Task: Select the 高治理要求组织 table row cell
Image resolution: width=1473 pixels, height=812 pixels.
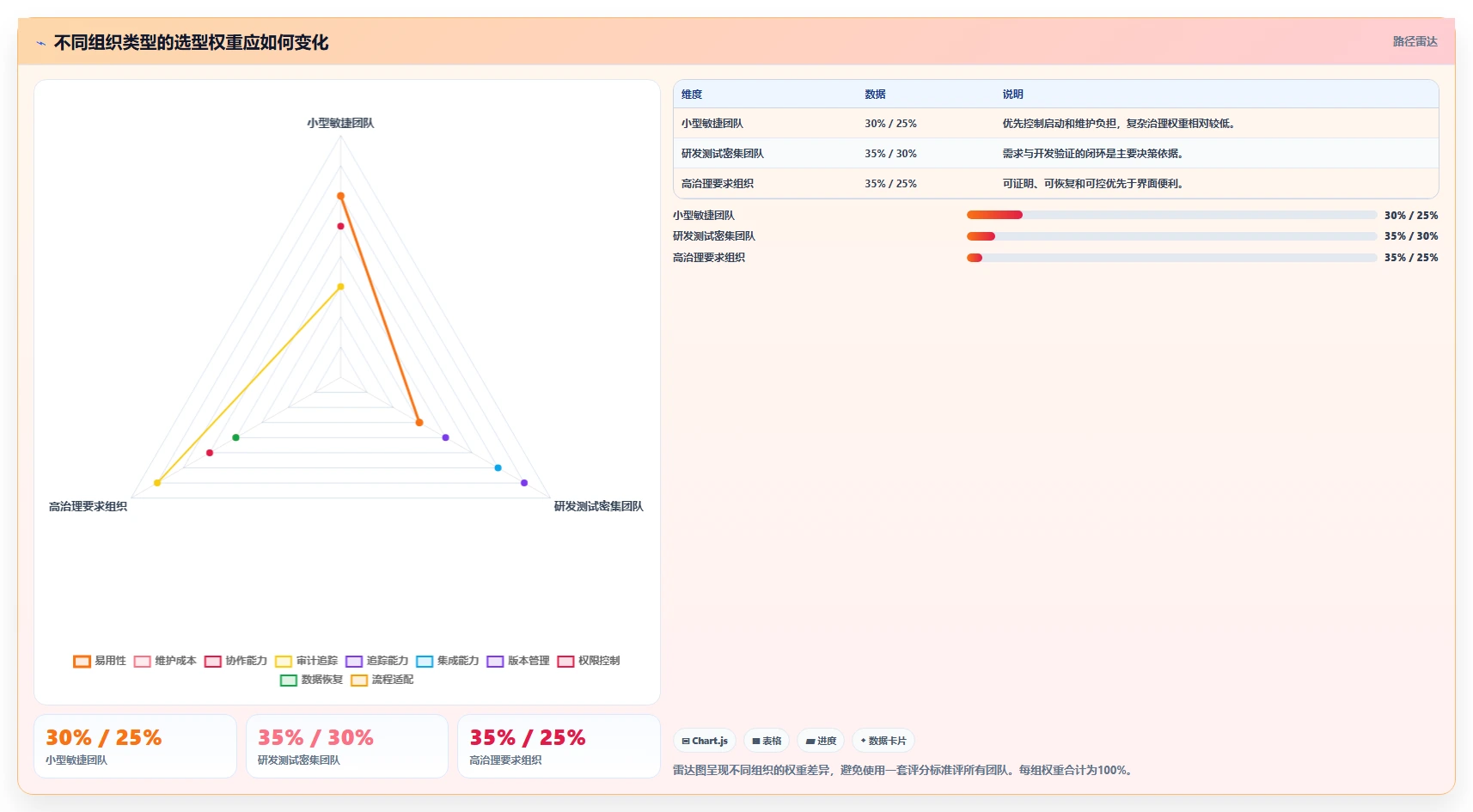Action: 718,184
